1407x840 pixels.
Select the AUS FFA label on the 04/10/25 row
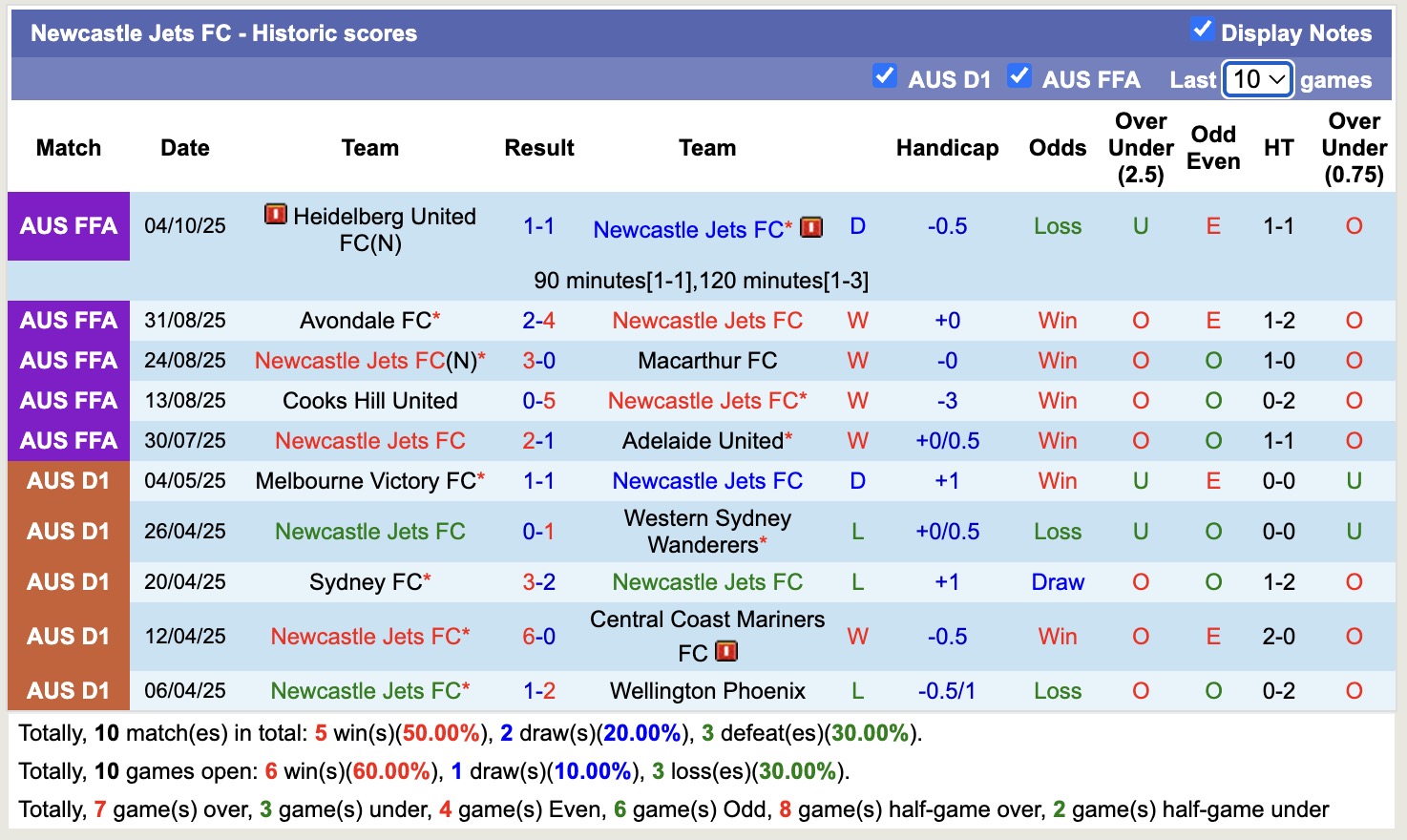click(x=68, y=226)
